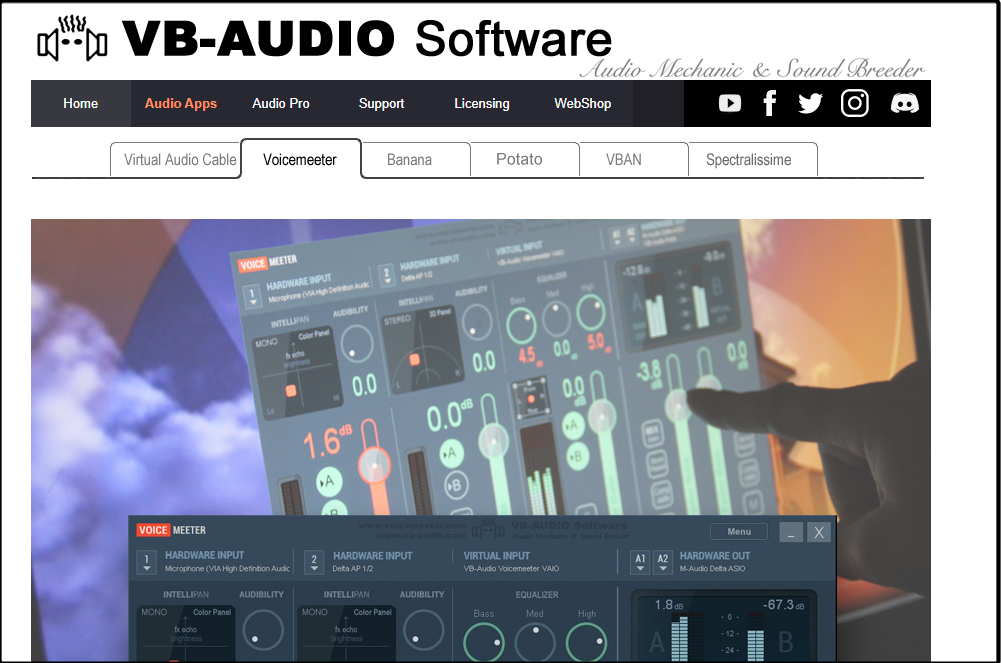The image size is (1001, 663).
Task: Click the '-67.3 dB' level readout
Action: (x=783, y=604)
